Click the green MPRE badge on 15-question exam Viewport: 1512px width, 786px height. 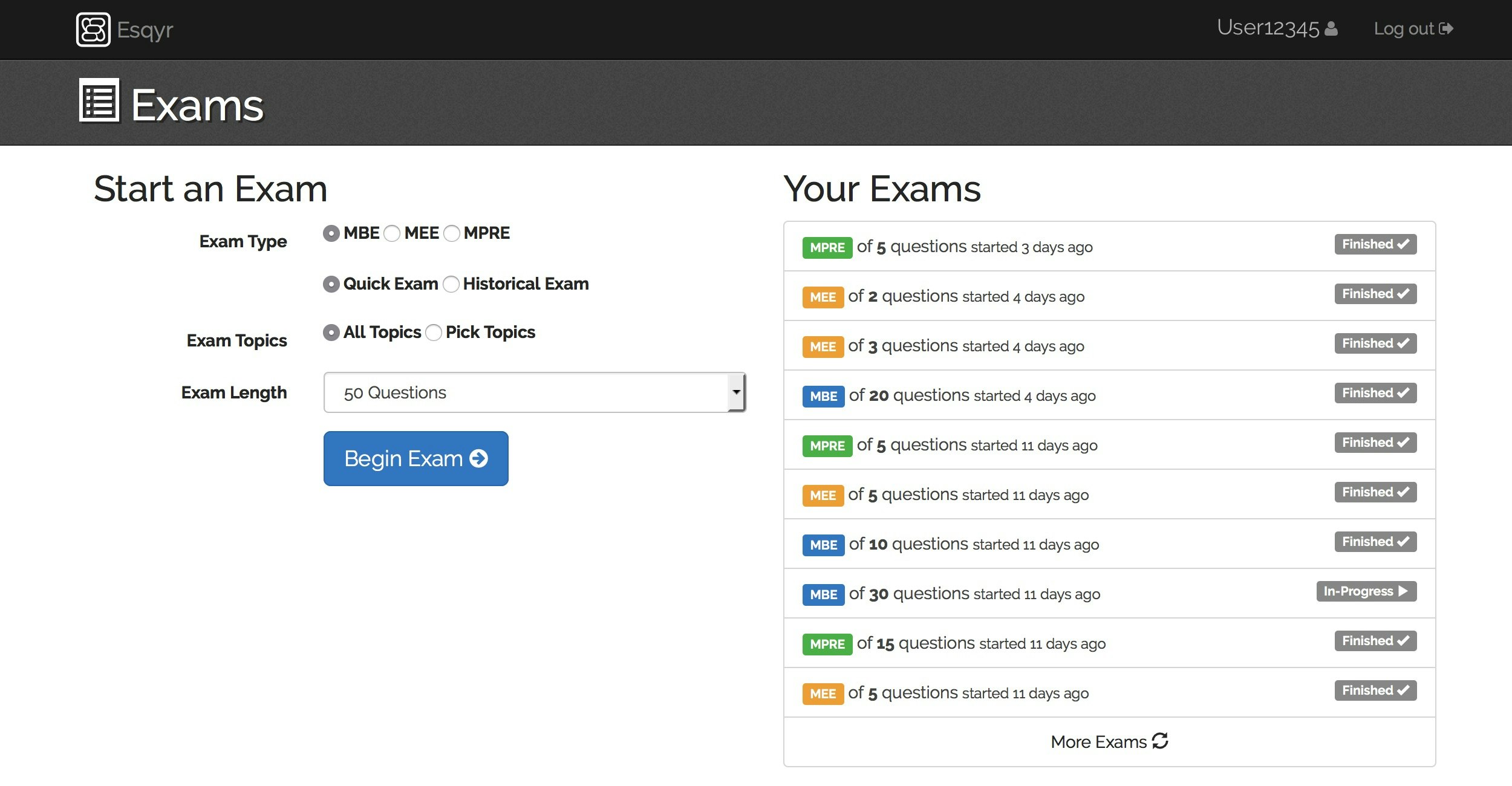pos(827,644)
